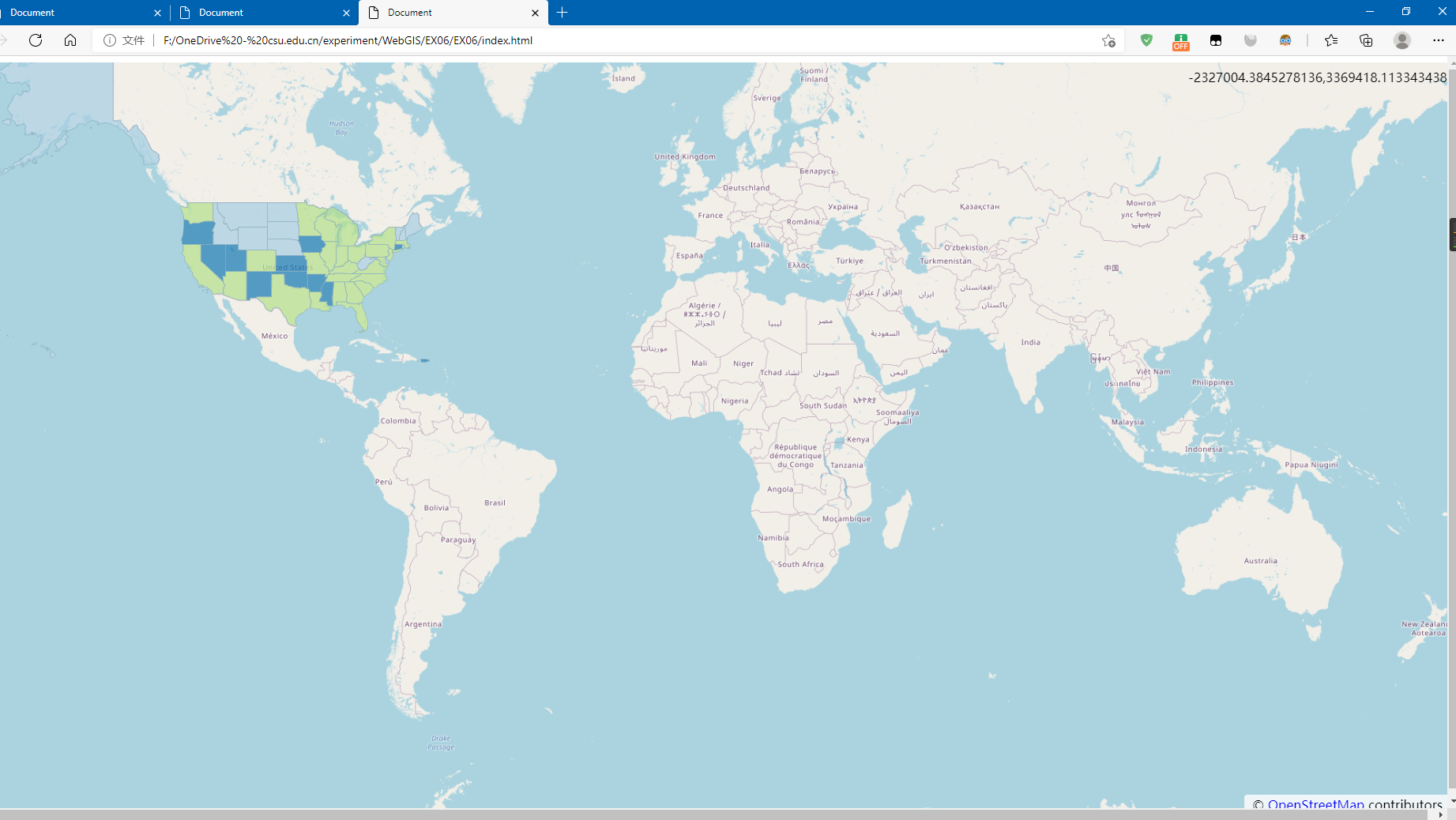
Task: Click the 'Australia' map label
Action: (x=1260, y=561)
